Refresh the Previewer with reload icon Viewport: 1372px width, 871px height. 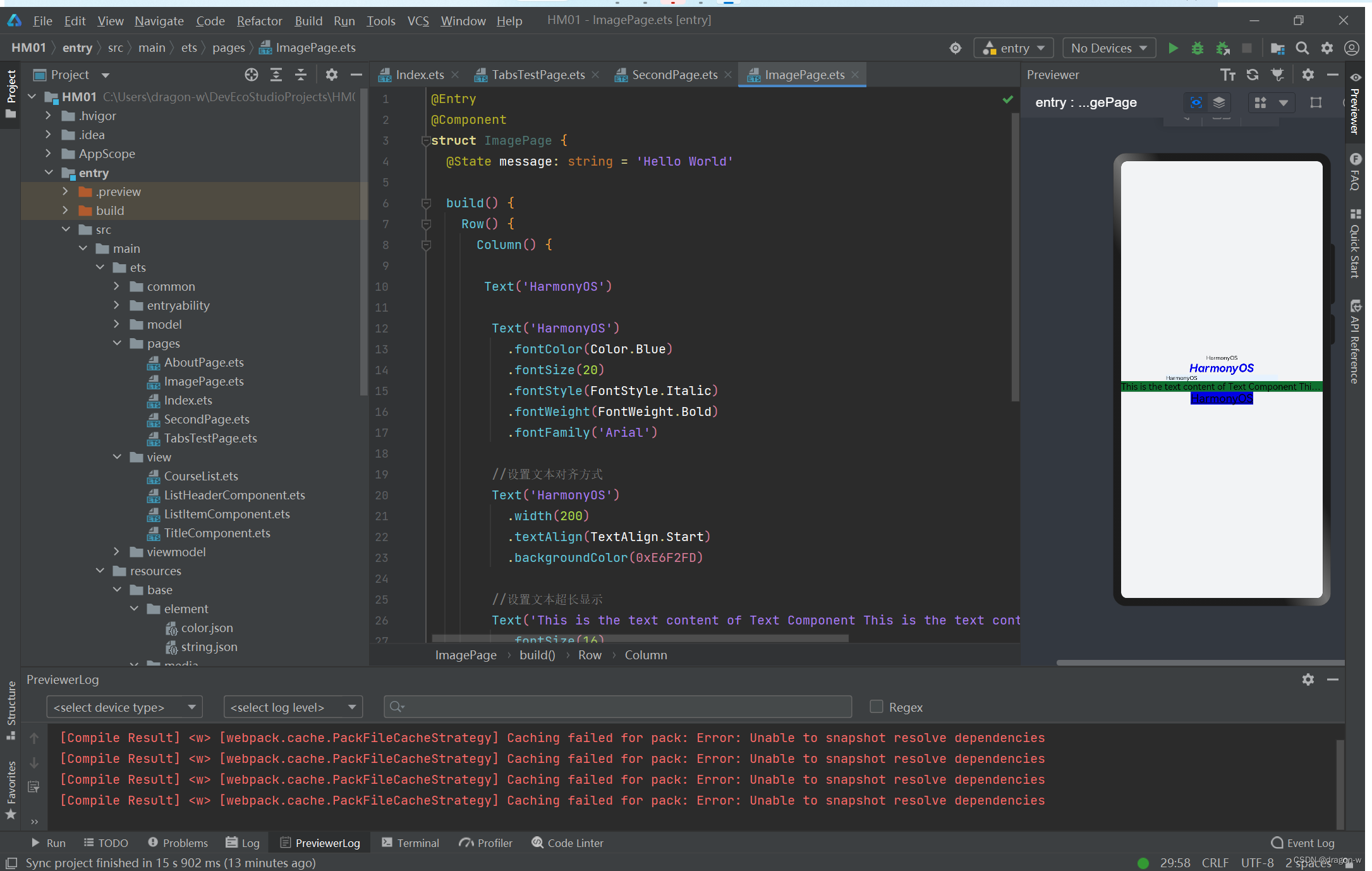(x=1253, y=75)
